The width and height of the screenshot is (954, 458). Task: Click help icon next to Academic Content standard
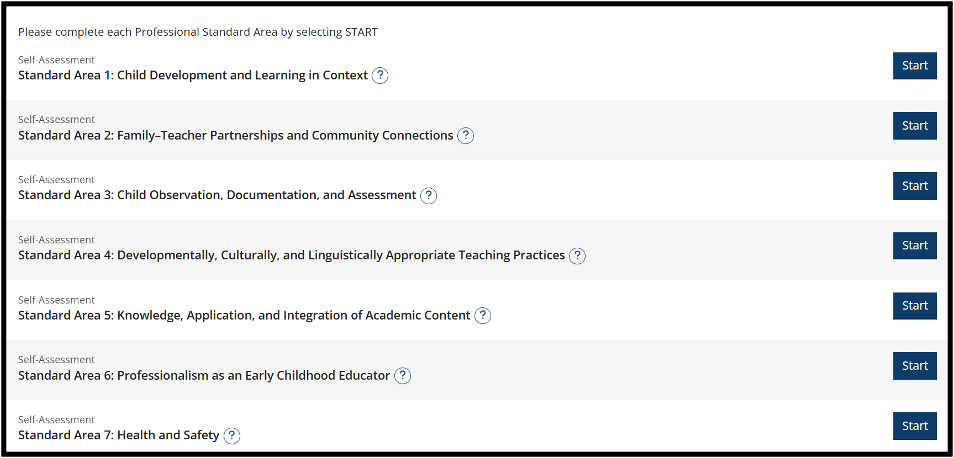(482, 316)
